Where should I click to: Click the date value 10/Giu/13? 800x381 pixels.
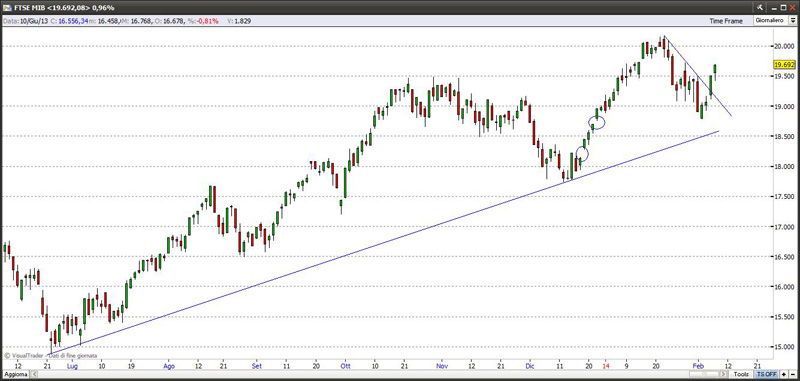[34, 21]
